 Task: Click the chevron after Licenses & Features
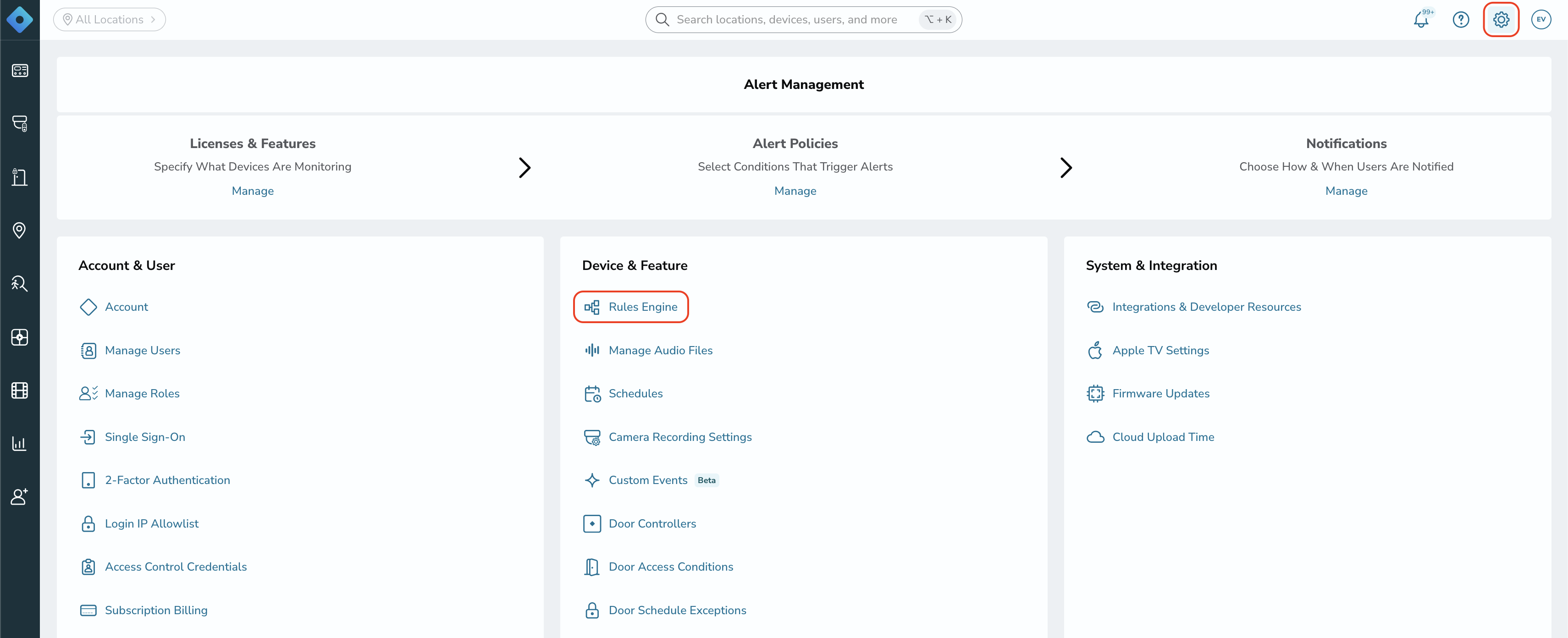coord(525,167)
